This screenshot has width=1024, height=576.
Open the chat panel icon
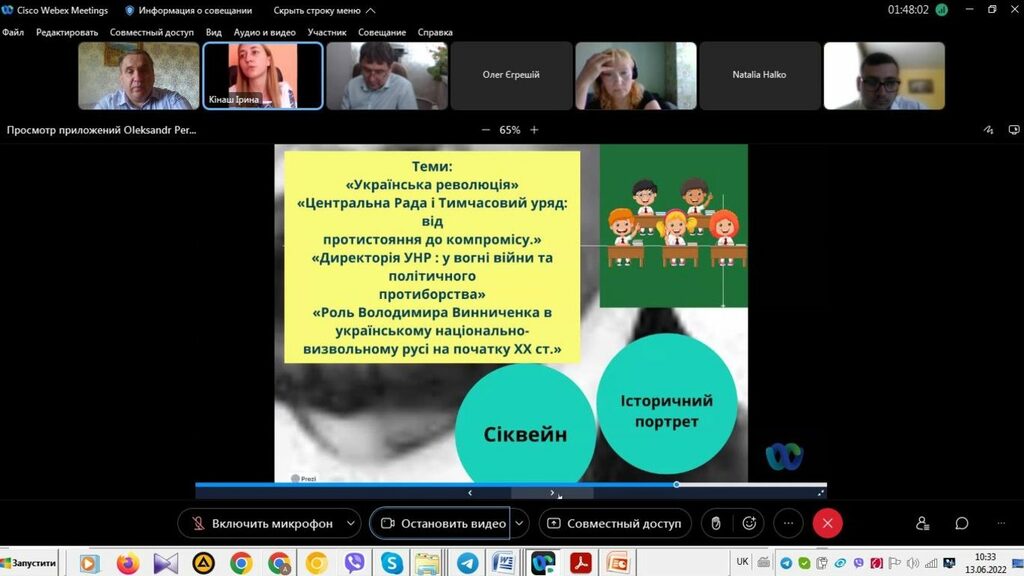click(961, 523)
